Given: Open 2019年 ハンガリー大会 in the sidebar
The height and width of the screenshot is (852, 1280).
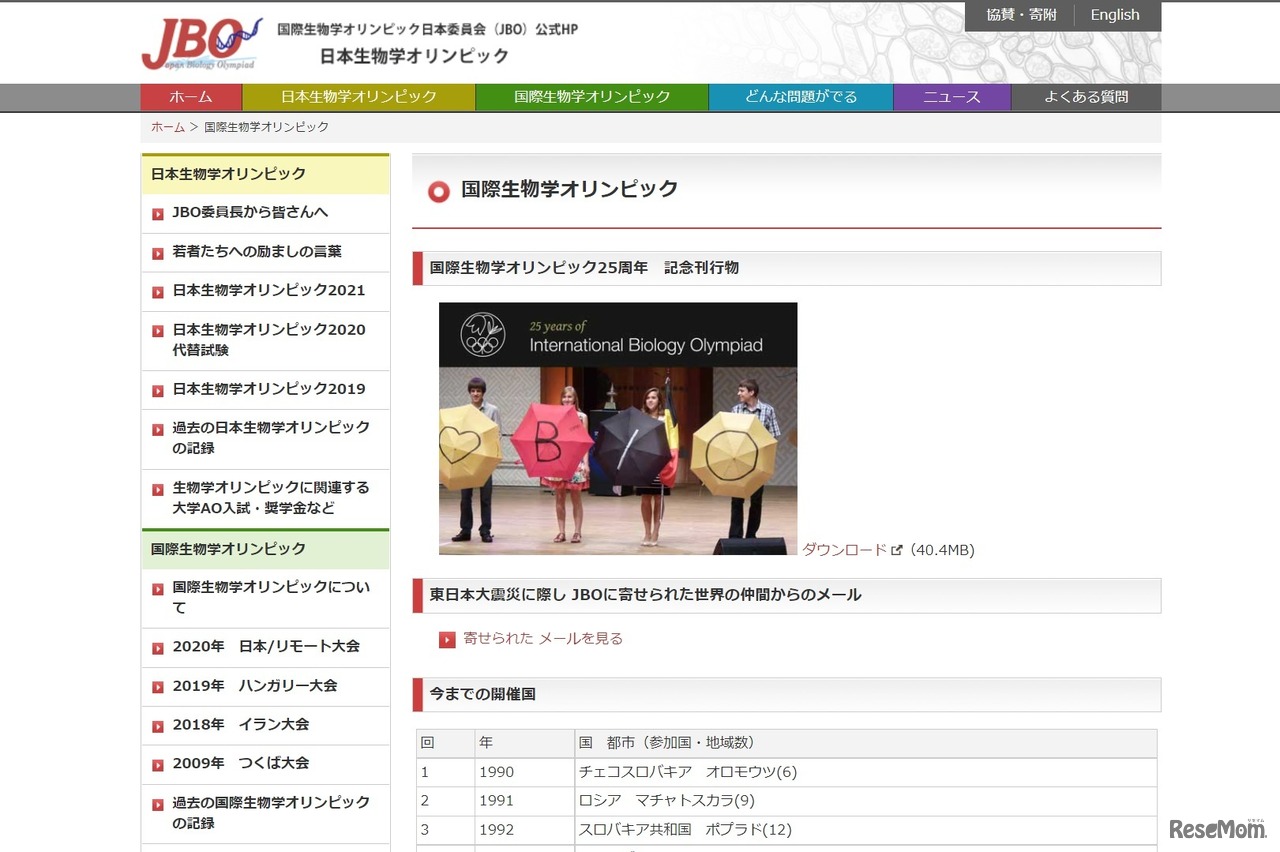Looking at the screenshot, I should [255, 686].
